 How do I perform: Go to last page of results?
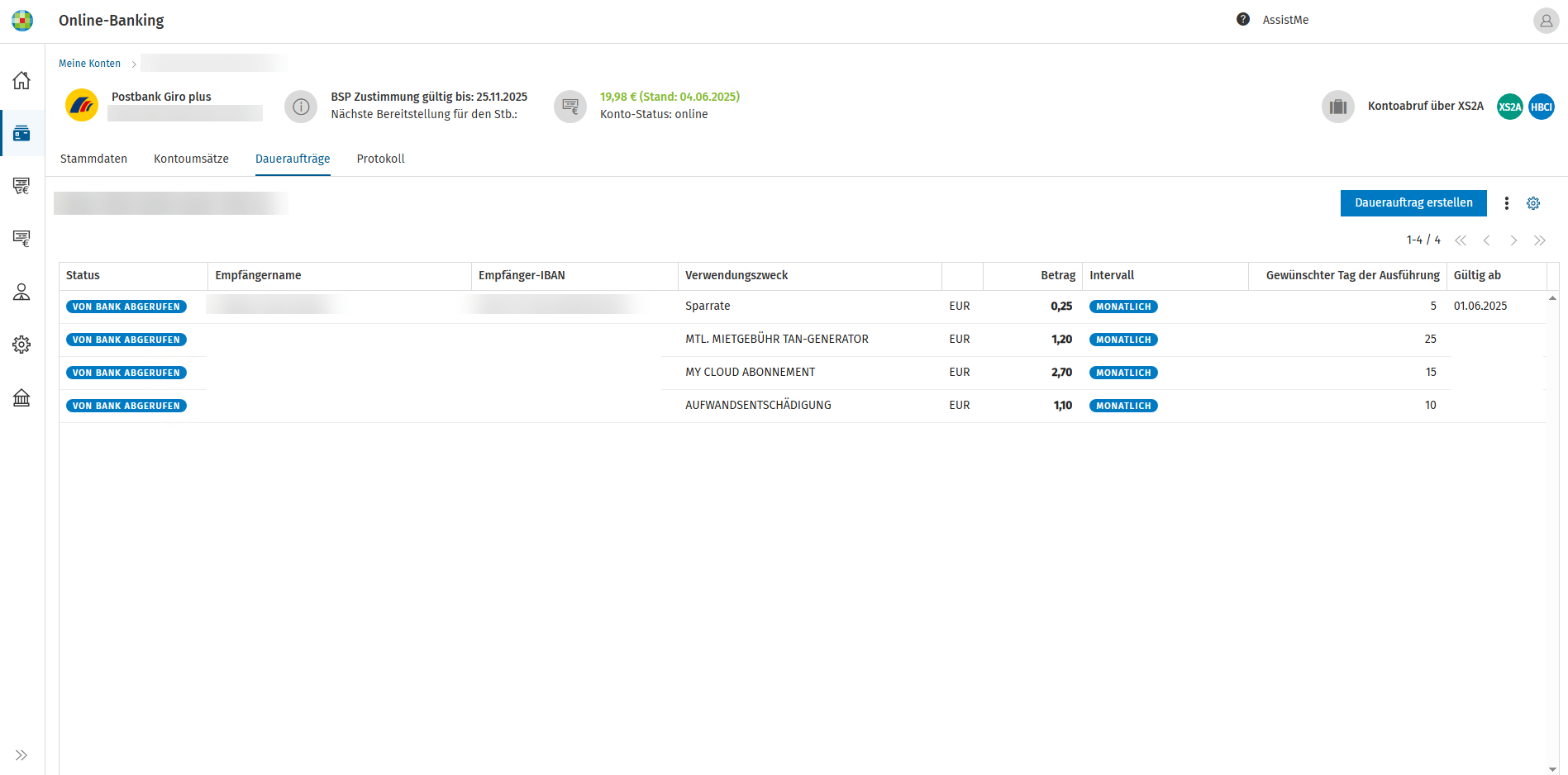tap(1539, 240)
